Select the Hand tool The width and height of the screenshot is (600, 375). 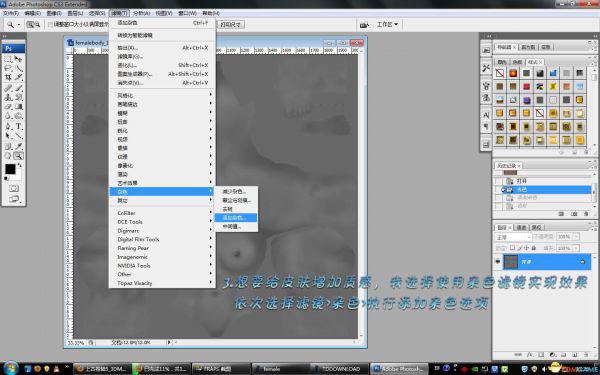(8, 156)
